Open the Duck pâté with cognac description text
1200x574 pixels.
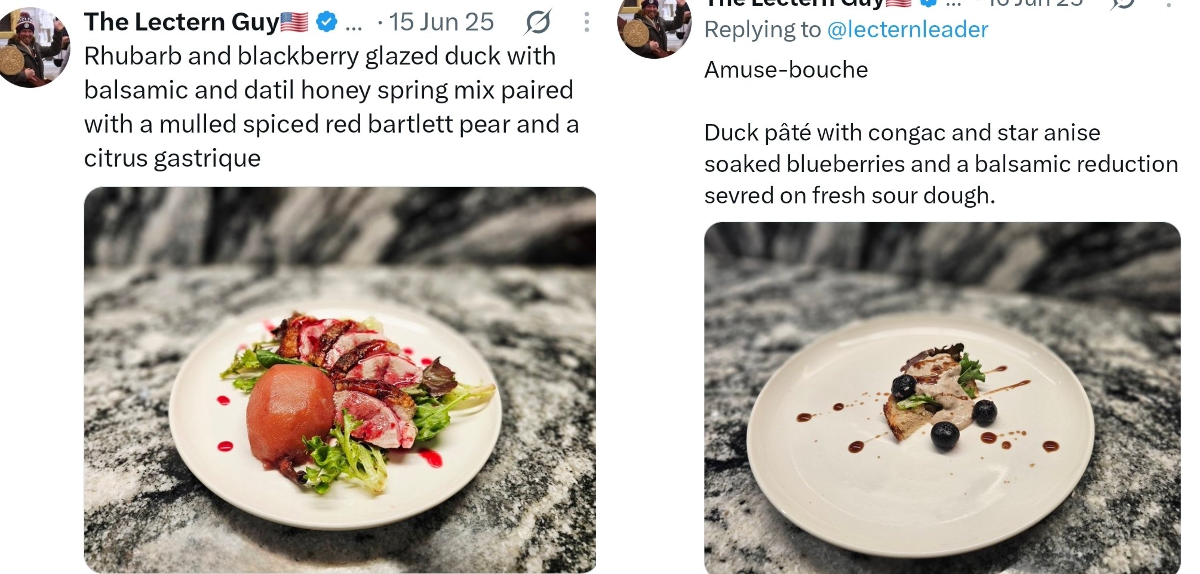click(941, 164)
